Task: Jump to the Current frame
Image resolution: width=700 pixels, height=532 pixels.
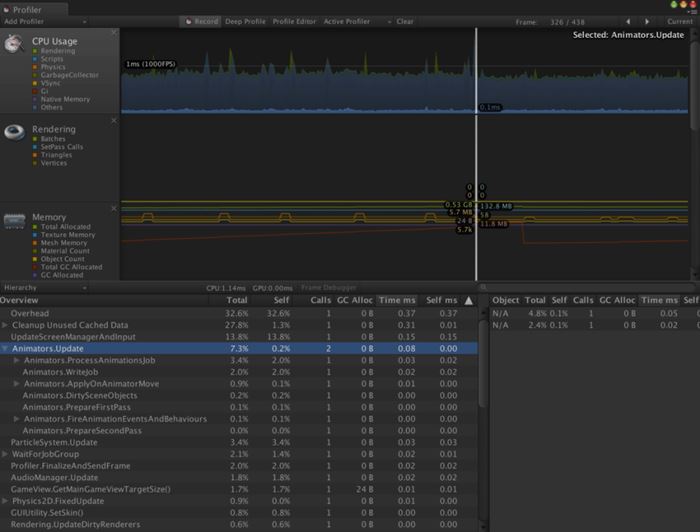Action: pyautogui.click(x=680, y=21)
